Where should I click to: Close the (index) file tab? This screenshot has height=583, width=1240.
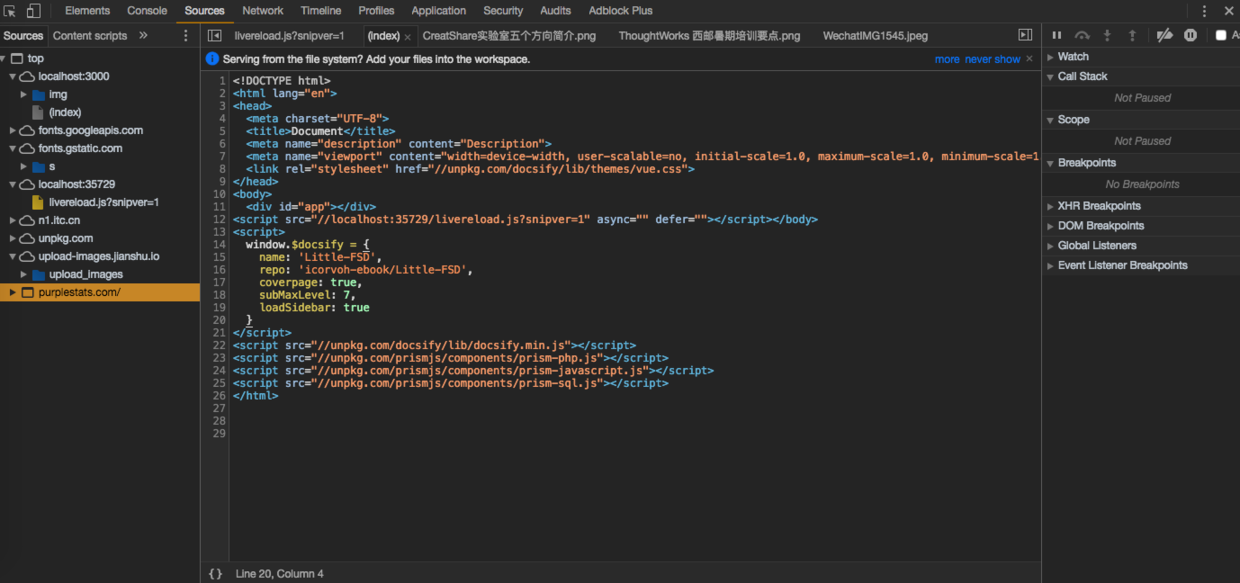407,37
